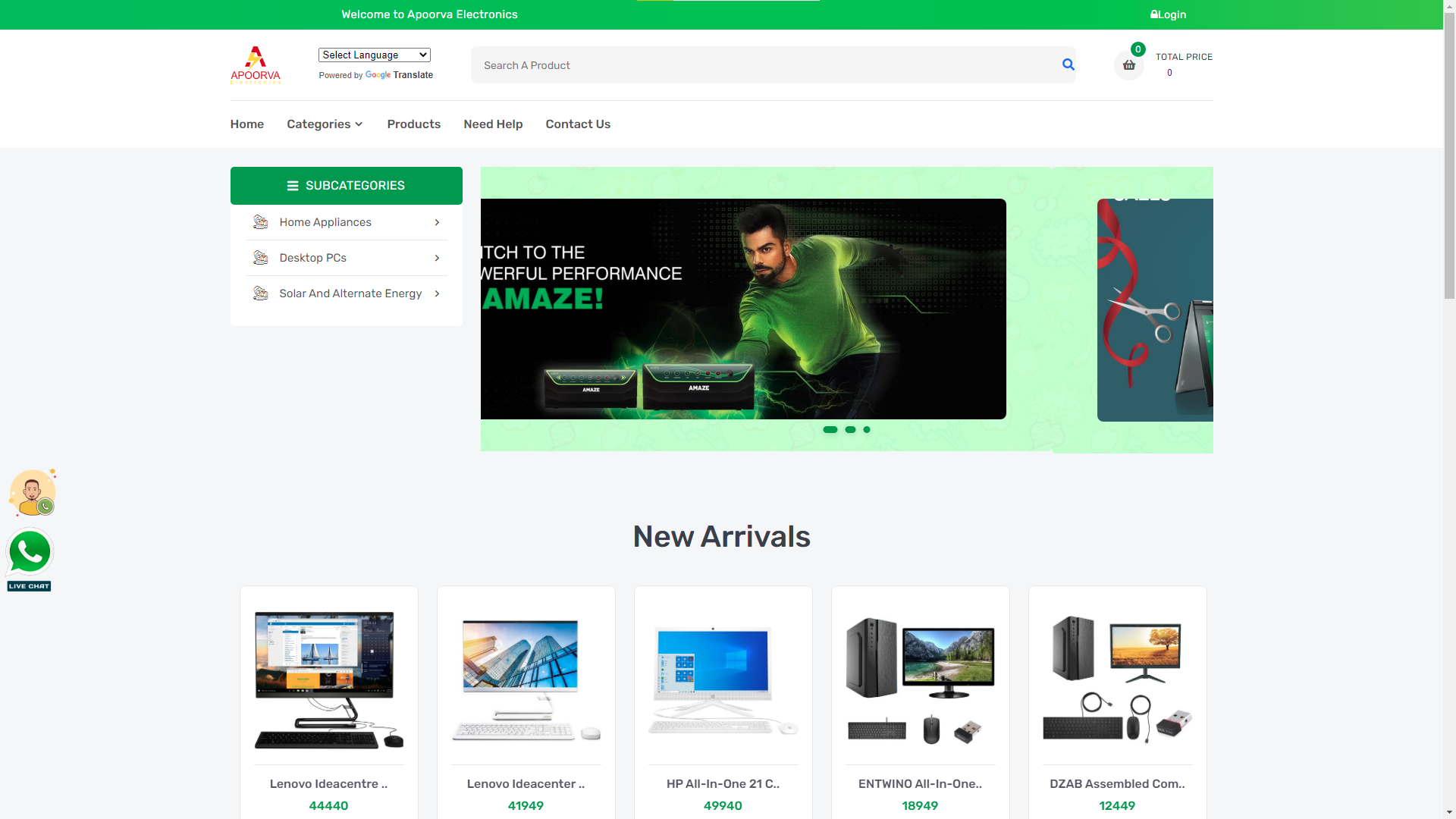Select the second carousel slide indicator
The width and height of the screenshot is (1456, 819).
851,430
